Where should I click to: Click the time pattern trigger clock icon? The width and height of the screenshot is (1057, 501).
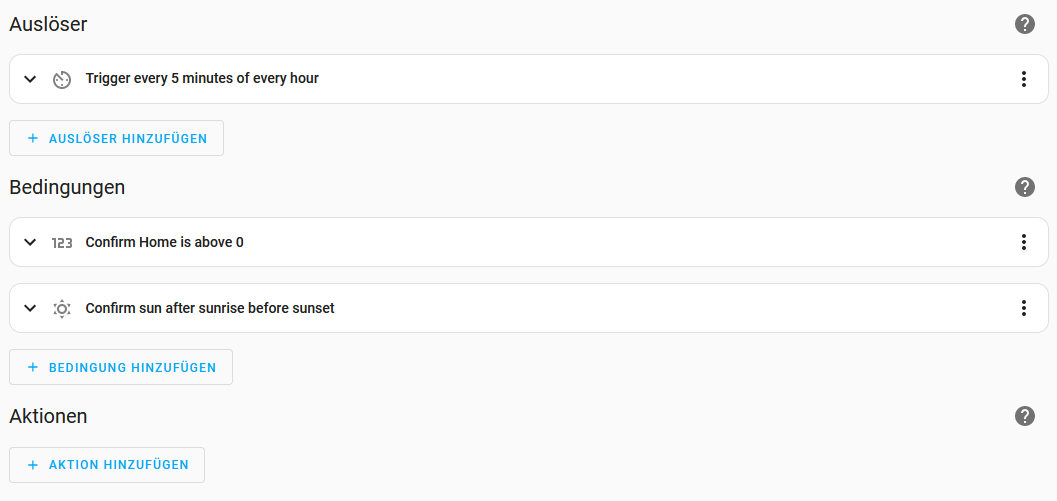click(x=62, y=79)
